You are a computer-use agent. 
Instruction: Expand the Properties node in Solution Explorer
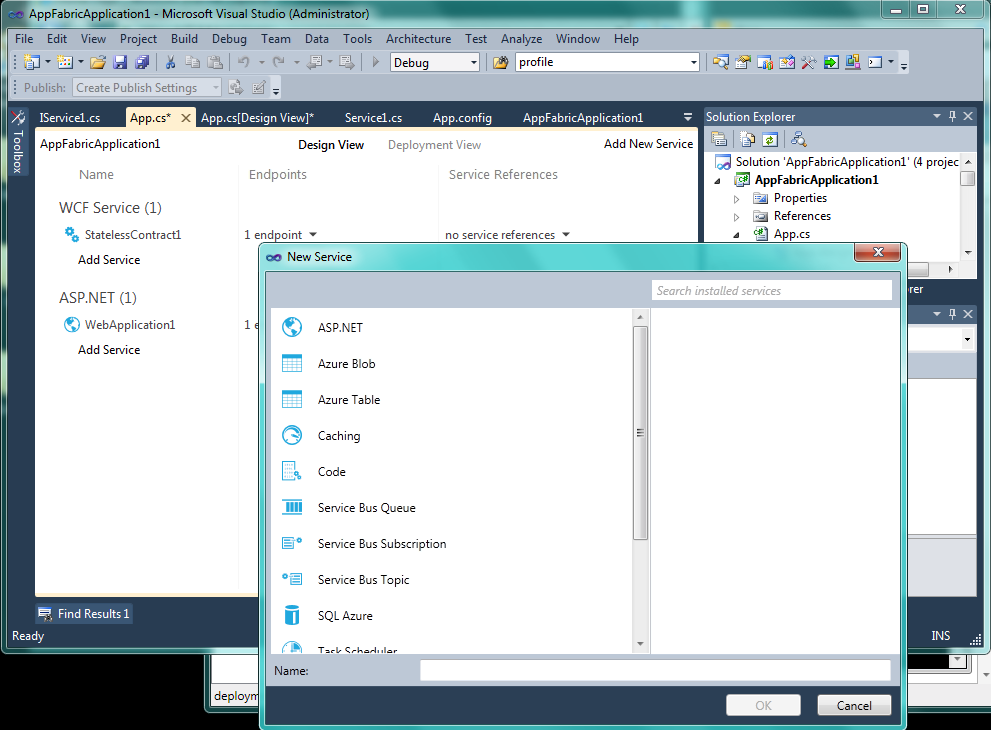[x=736, y=199]
